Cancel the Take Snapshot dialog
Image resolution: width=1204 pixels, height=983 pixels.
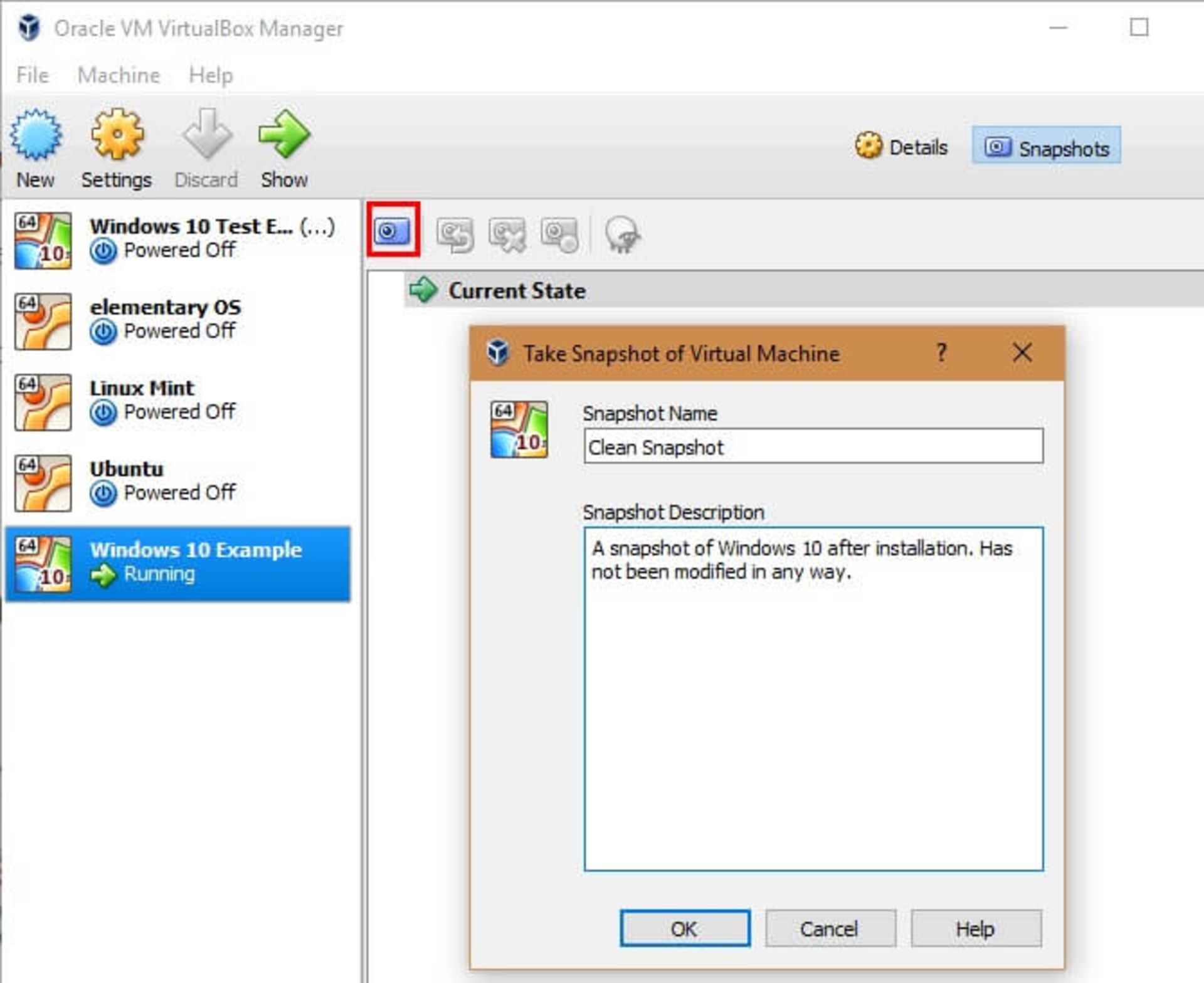(x=830, y=928)
